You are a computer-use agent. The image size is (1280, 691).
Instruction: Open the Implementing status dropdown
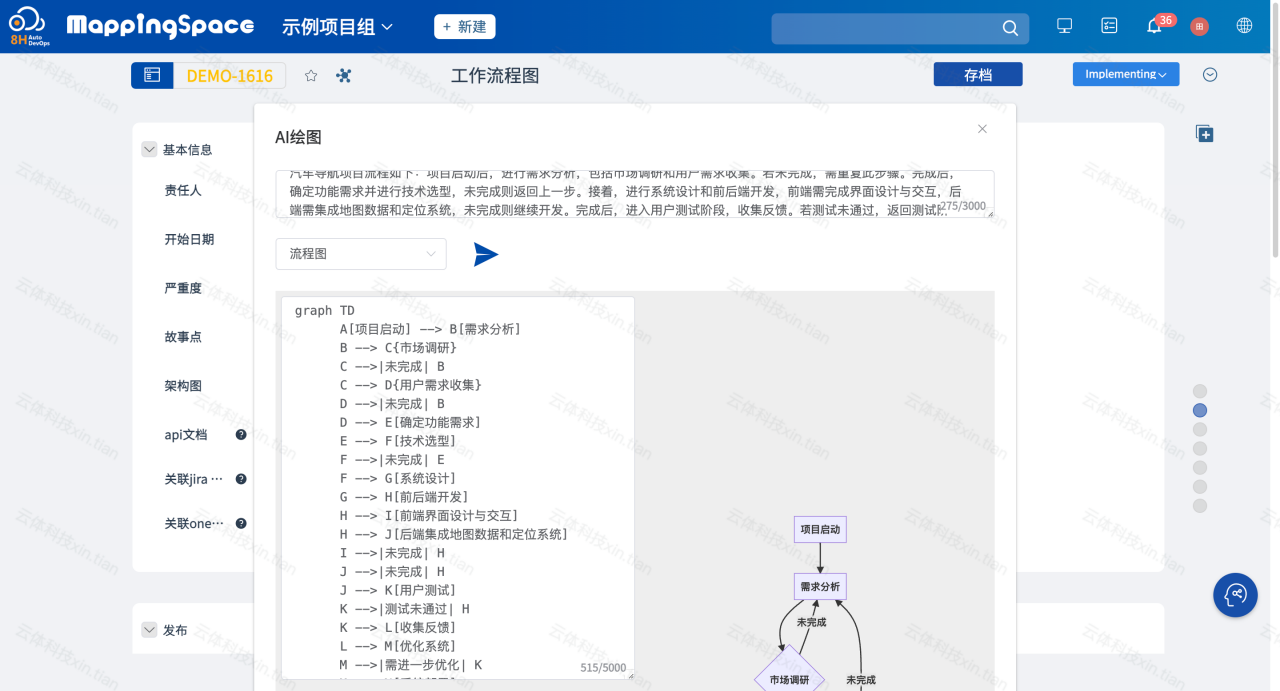click(1126, 74)
